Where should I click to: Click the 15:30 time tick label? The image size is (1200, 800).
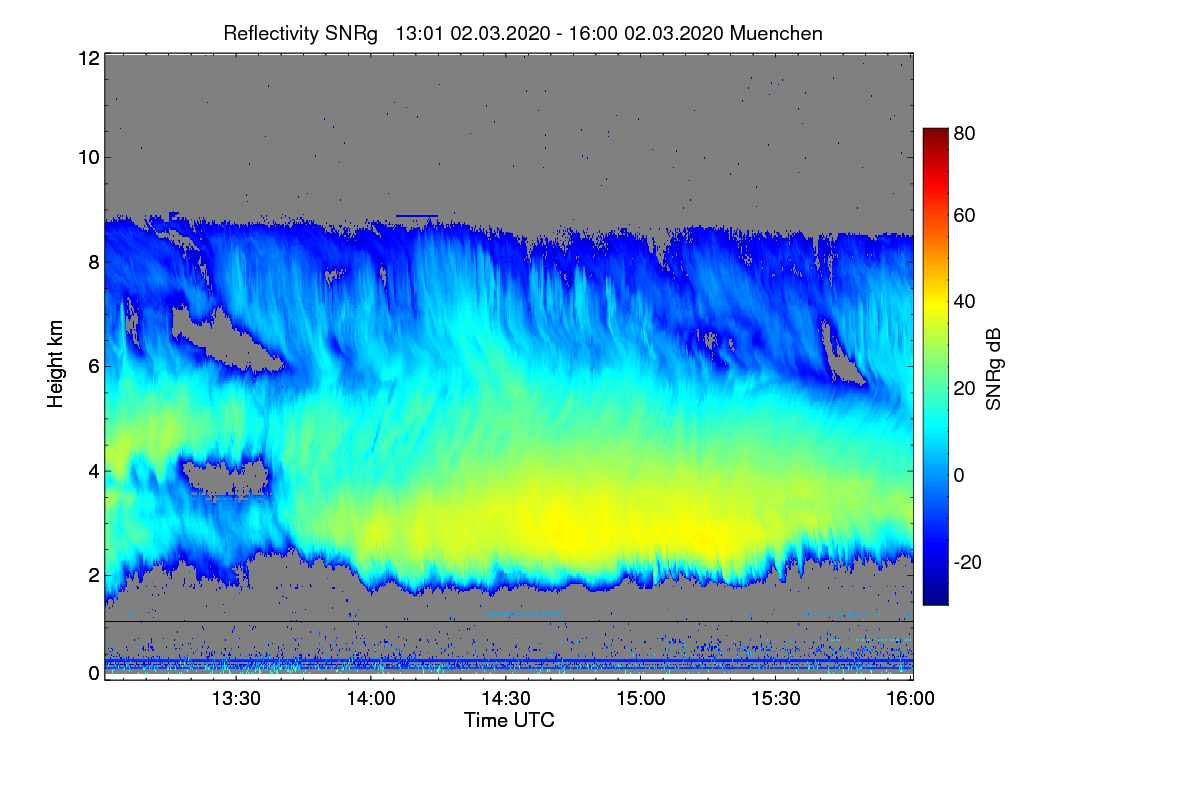point(776,699)
